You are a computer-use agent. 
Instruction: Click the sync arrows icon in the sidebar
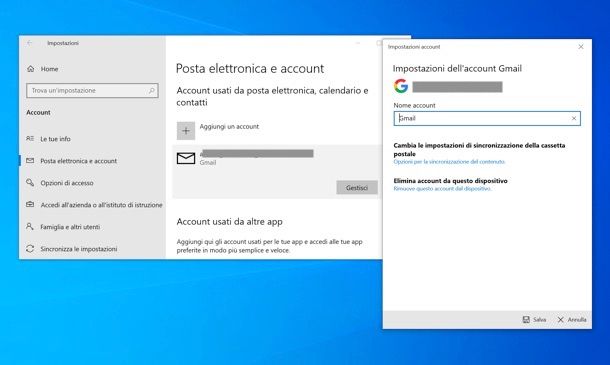click(x=30, y=249)
